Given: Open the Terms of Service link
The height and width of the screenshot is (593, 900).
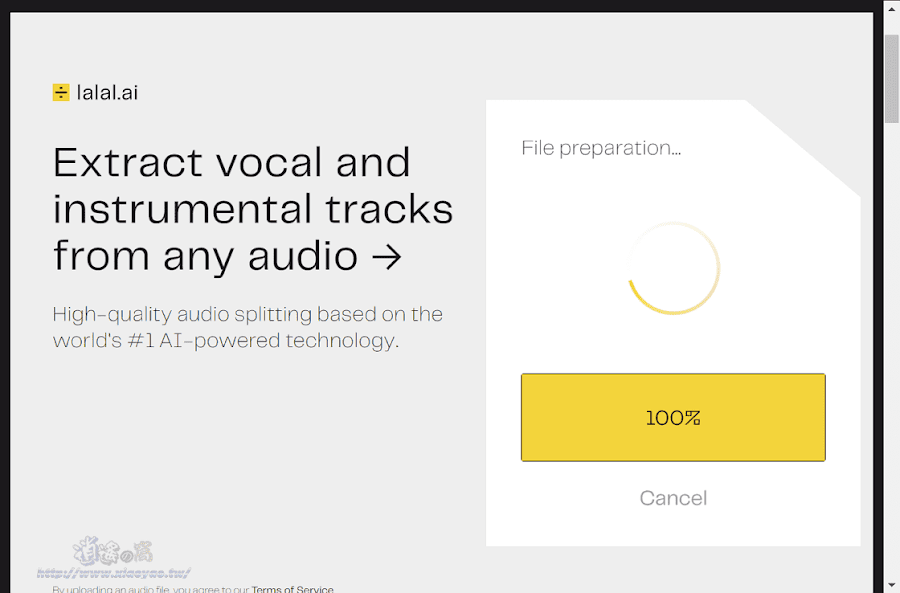Looking at the screenshot, I should coord(292,589).
